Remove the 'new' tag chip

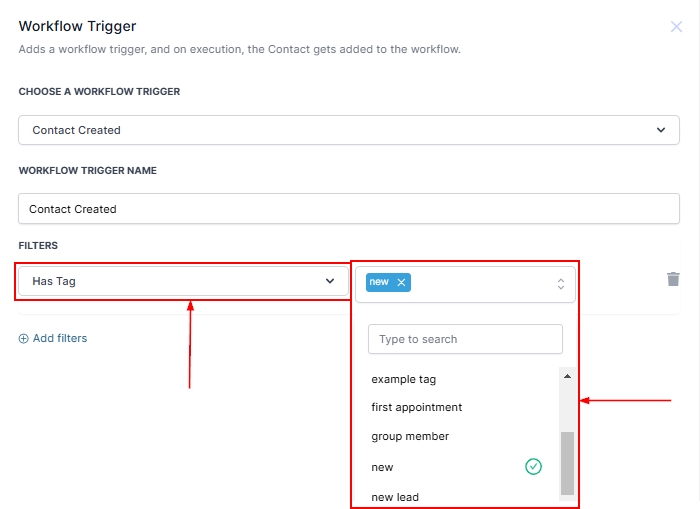pyautogui.click(x=402, y=282)
